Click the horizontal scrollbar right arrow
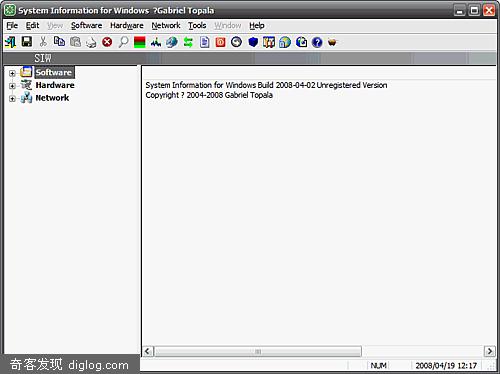This screenshot has width=500, height=374. click(489, 351)
